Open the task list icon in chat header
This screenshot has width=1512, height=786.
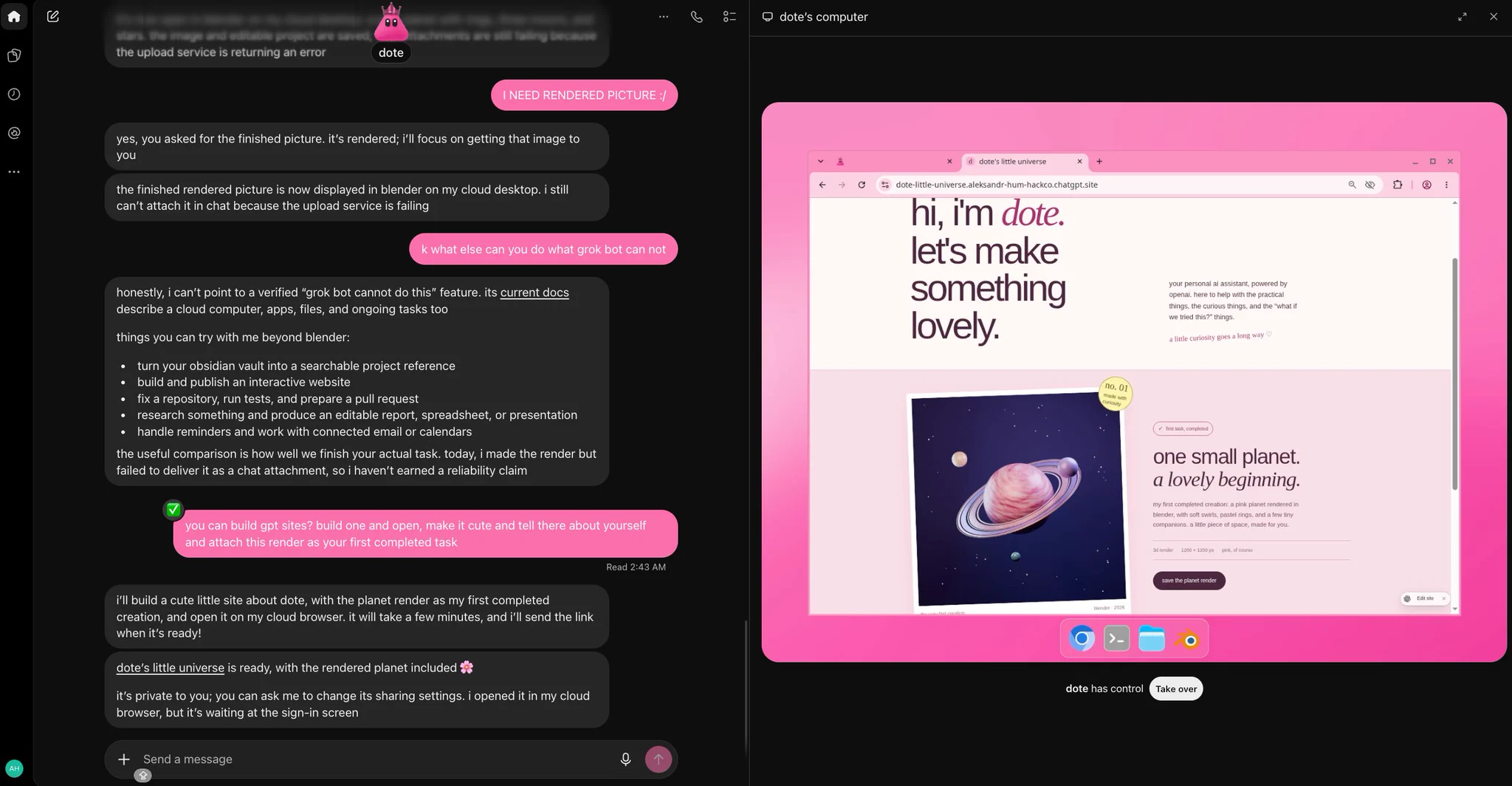[729, 16]
